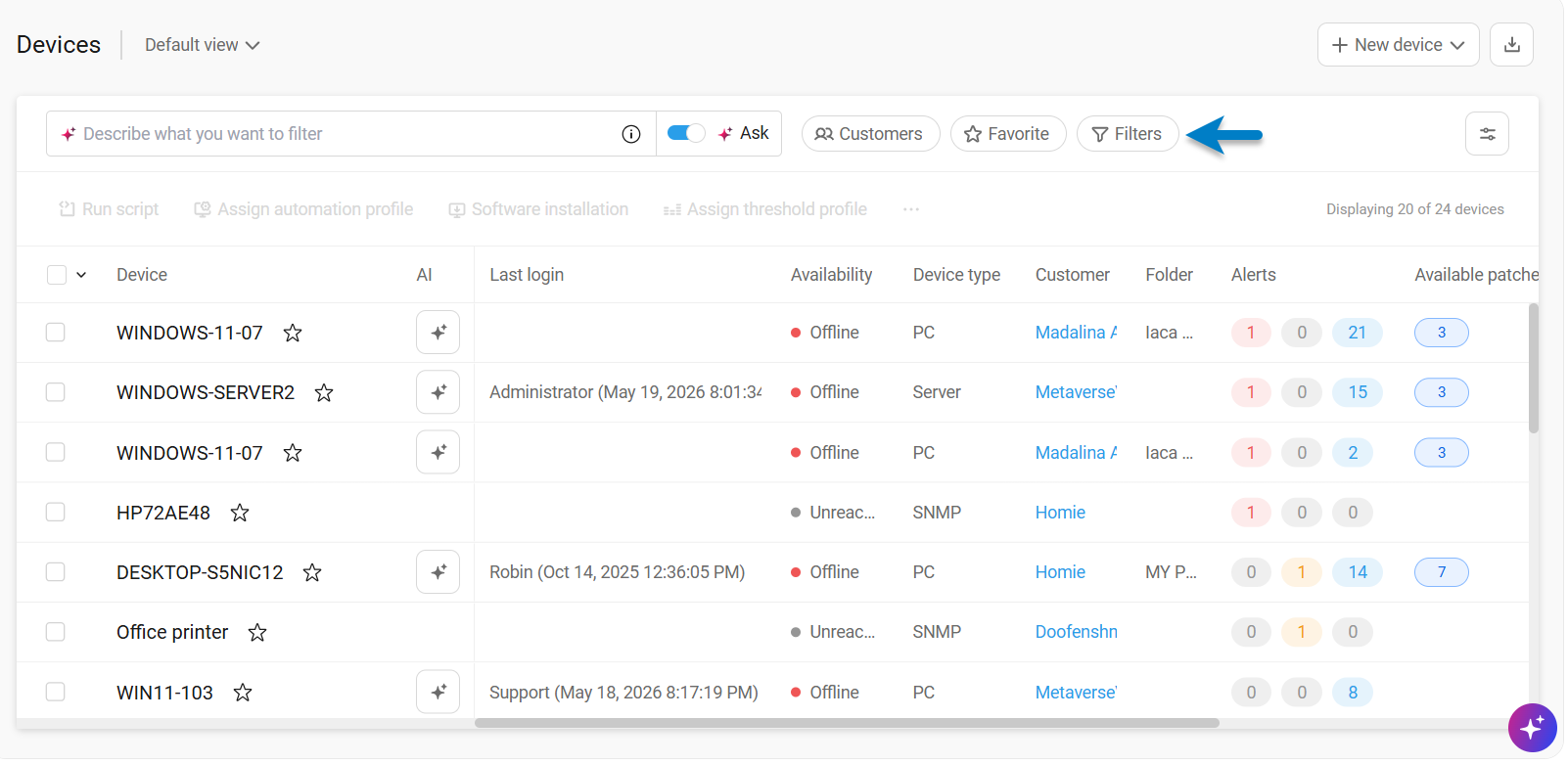Click the vertical table scrollbar

(x=1534, y=368)
